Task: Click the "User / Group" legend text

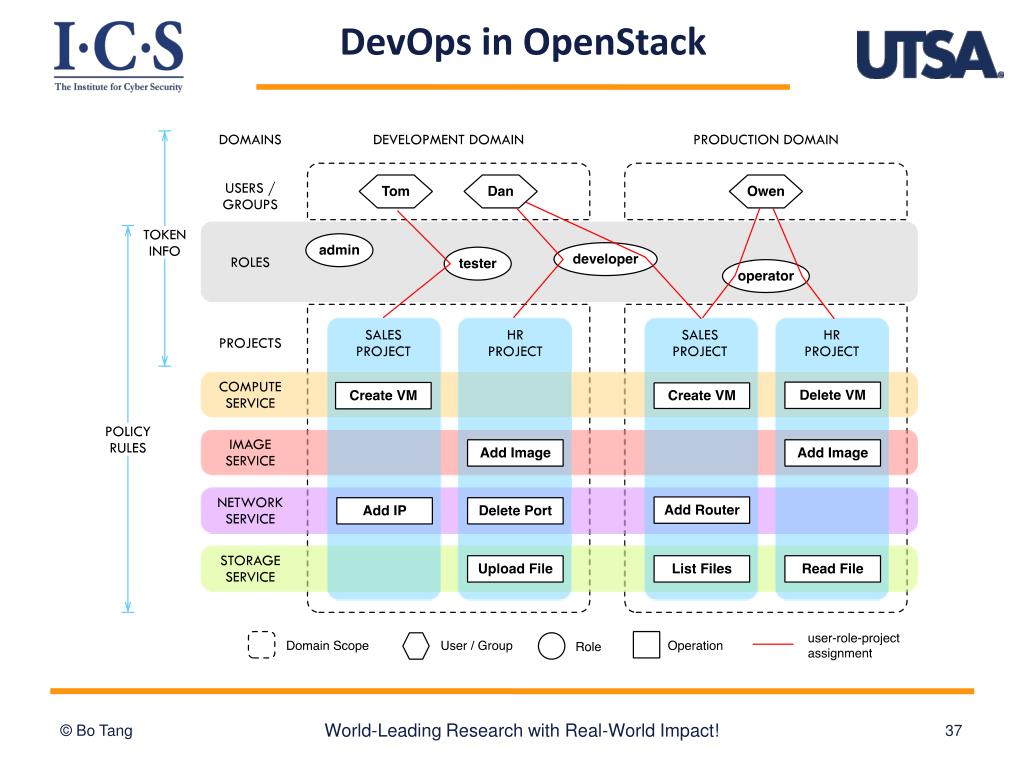Action: pos(476,646)
